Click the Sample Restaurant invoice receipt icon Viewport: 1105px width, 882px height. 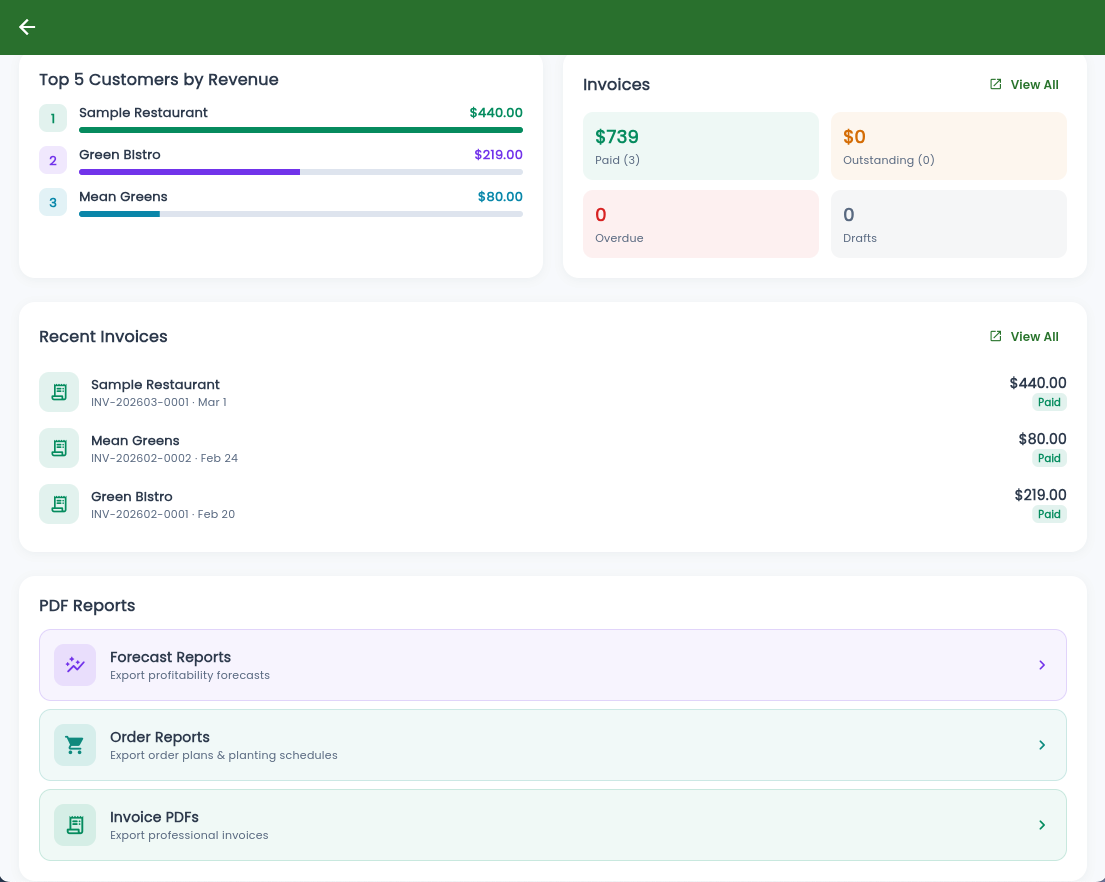[59, 392]
